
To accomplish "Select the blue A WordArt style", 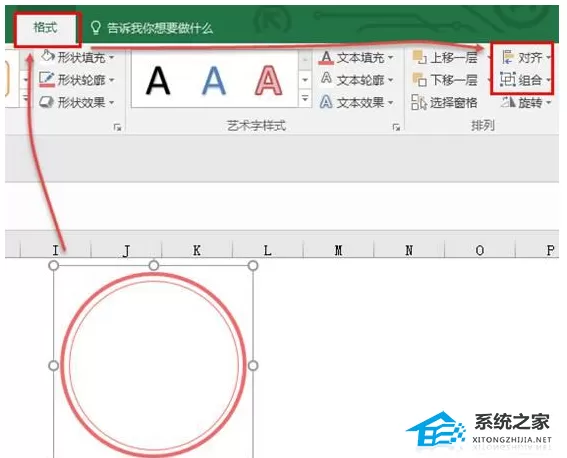I will (213, 81).
